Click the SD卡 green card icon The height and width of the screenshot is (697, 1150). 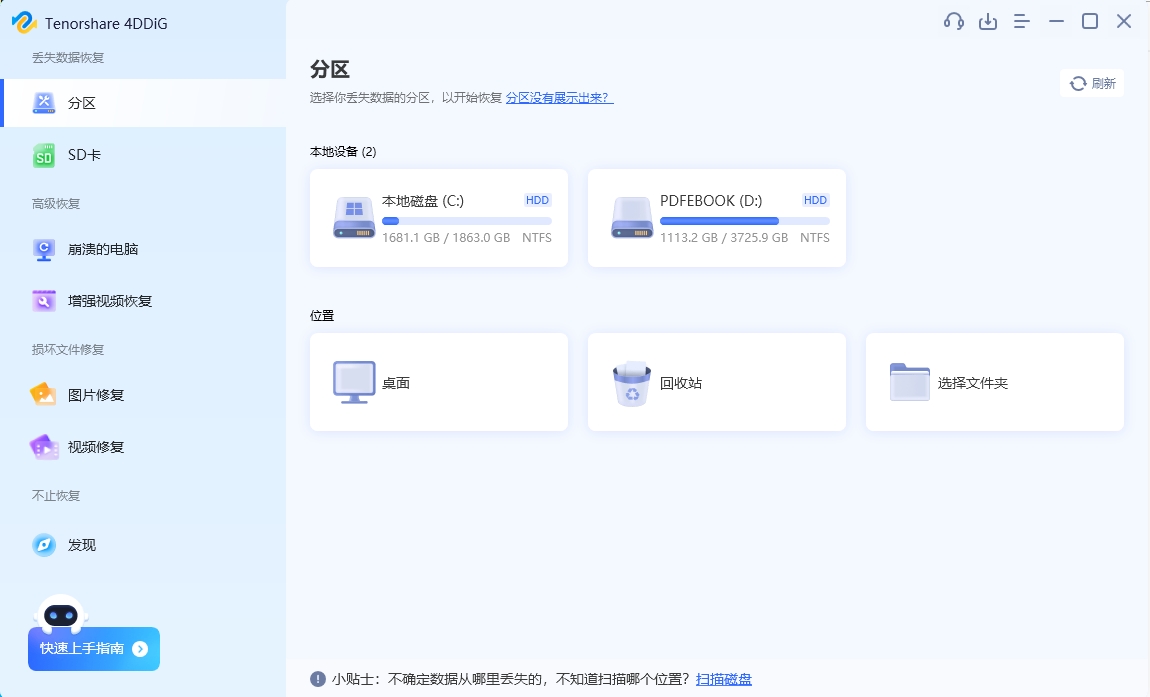[44, 155]
